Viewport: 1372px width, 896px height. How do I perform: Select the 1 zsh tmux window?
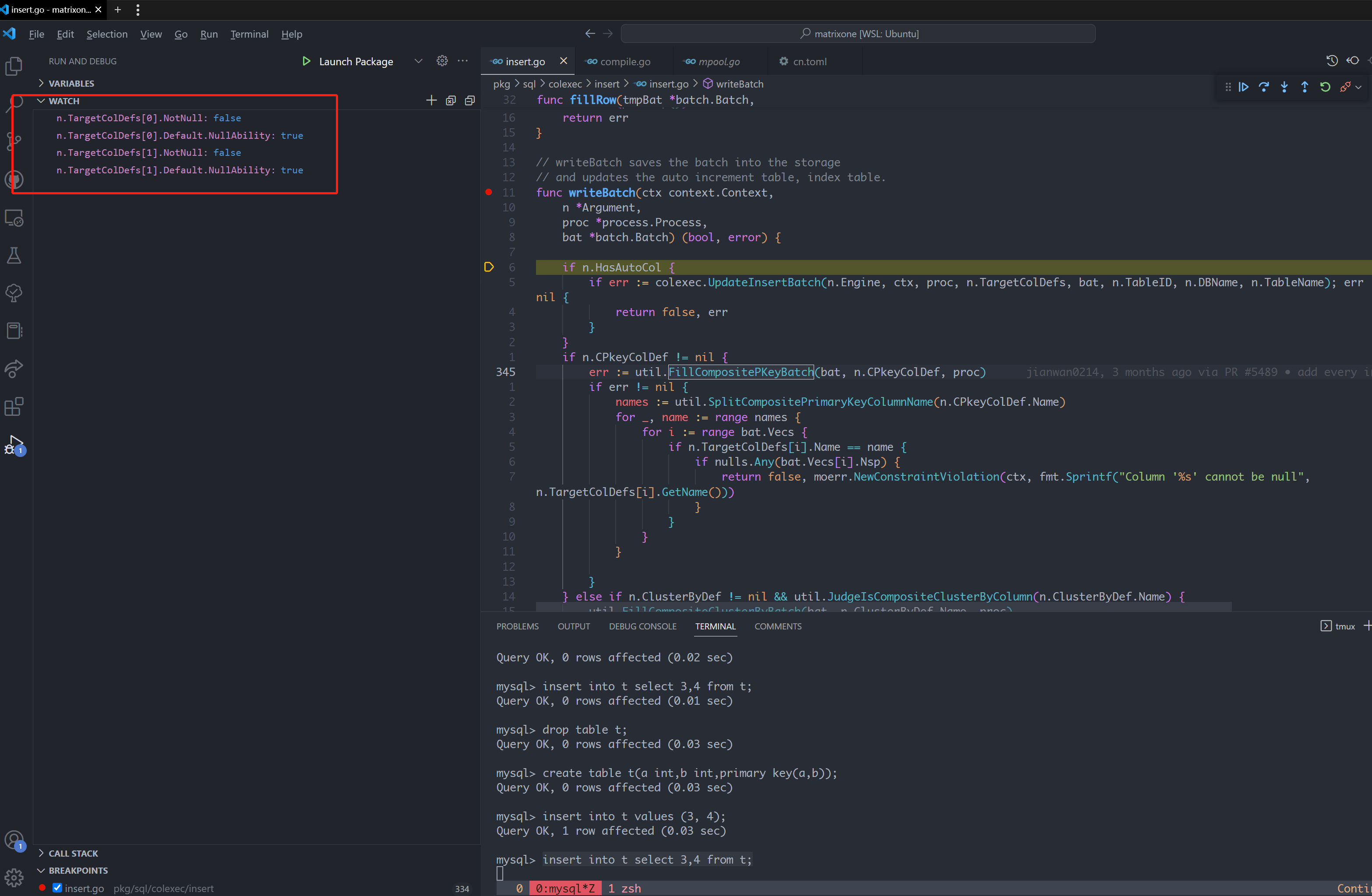624,888
